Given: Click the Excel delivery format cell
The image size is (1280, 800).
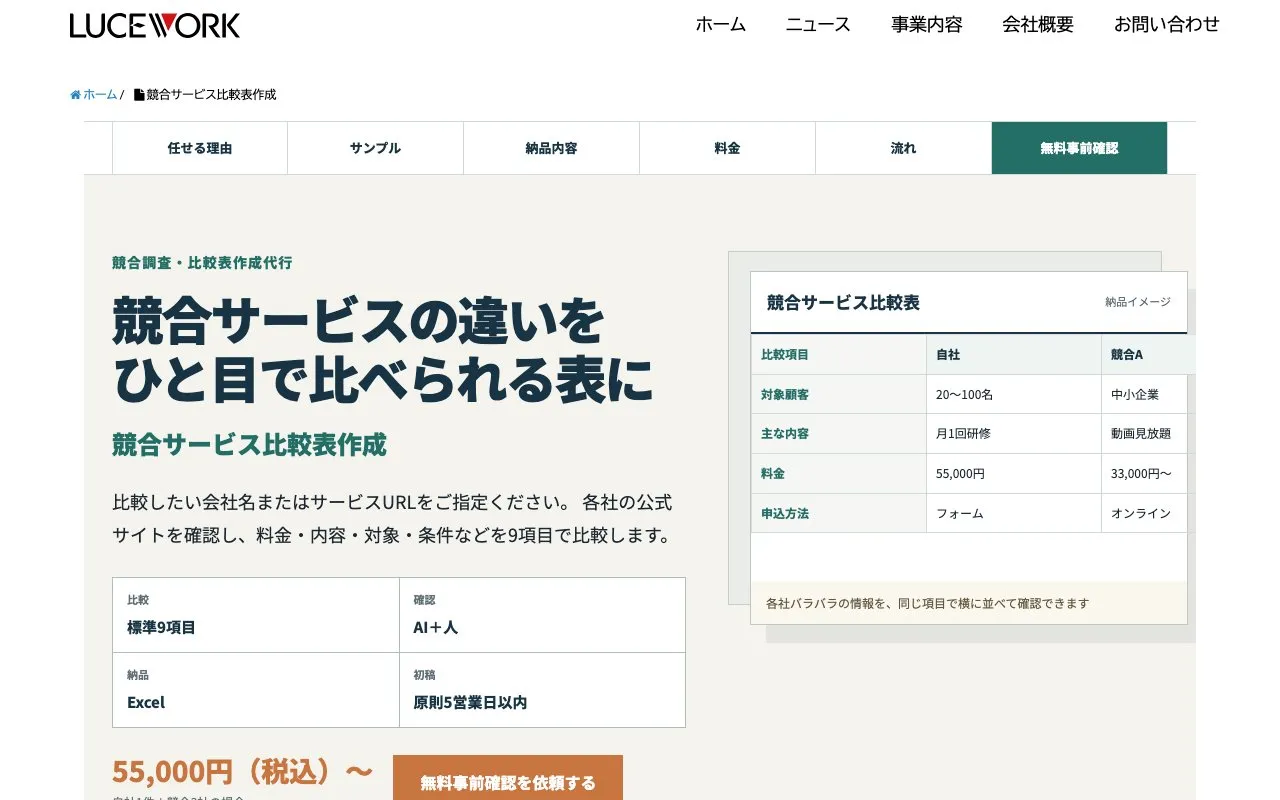Looking at the screenshot, I should pos(256,690).
